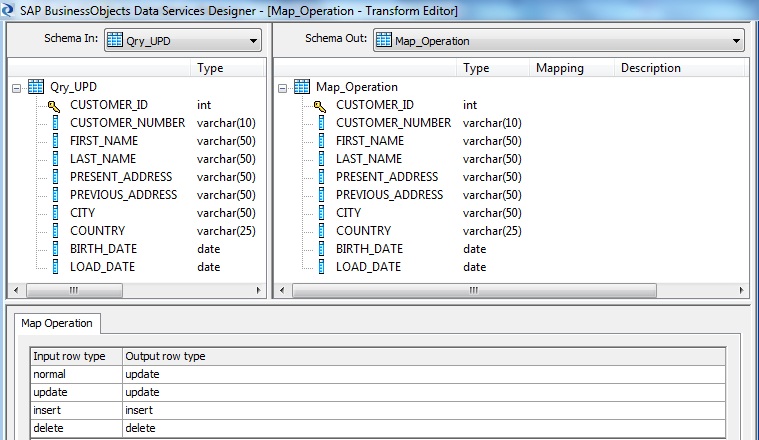Select Qry_UPD root in input tree
759x440 pixels.
coord(74,87)
